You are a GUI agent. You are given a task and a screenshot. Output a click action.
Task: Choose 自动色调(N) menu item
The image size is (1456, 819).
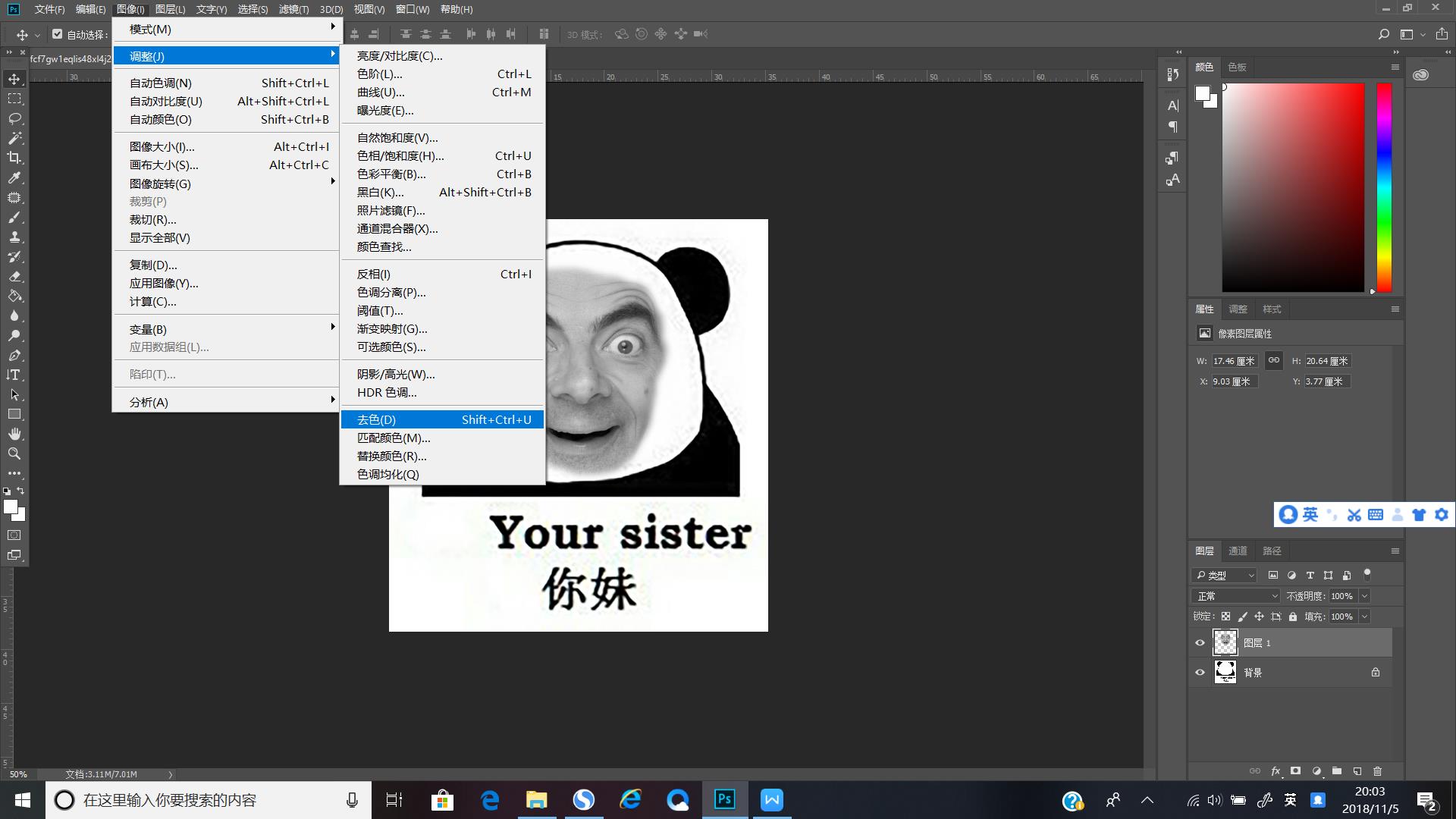coord(226,83)
